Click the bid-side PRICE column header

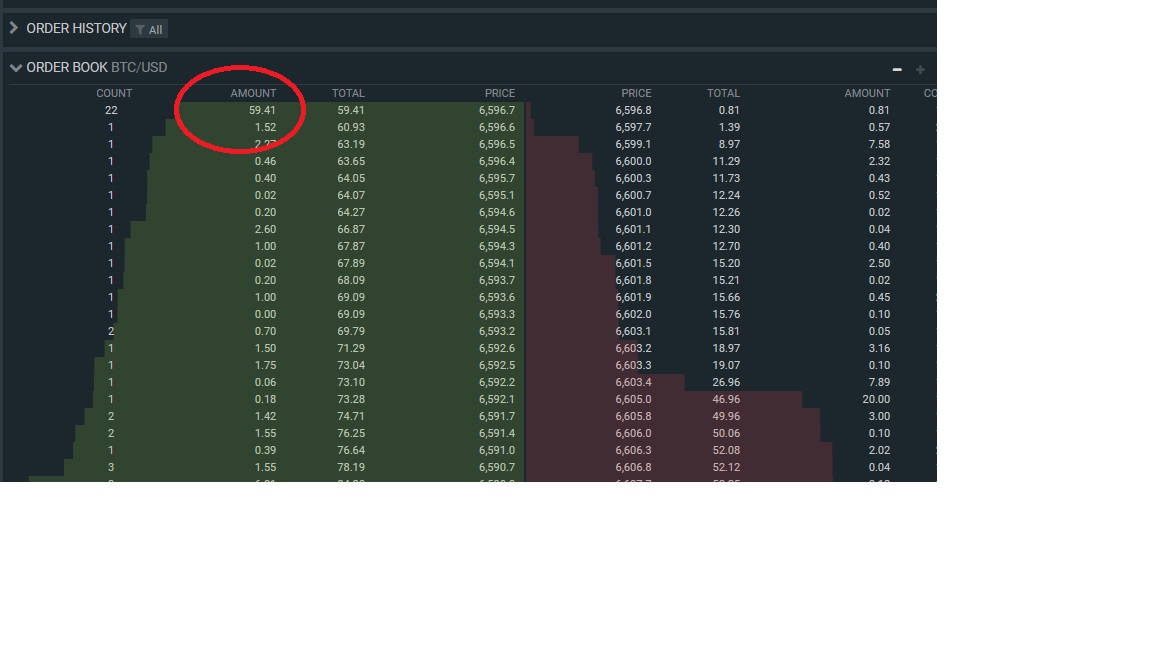point(500,93)
